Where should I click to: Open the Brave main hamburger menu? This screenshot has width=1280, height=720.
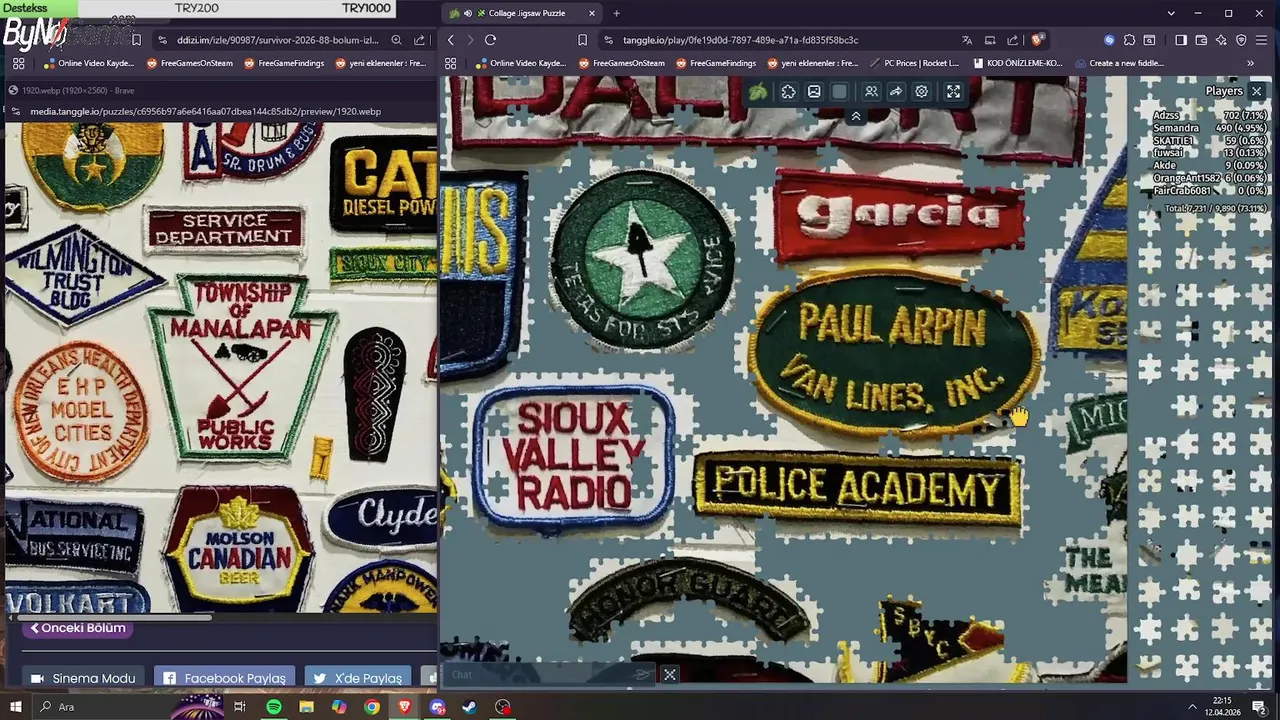[x=1262, y=40]
